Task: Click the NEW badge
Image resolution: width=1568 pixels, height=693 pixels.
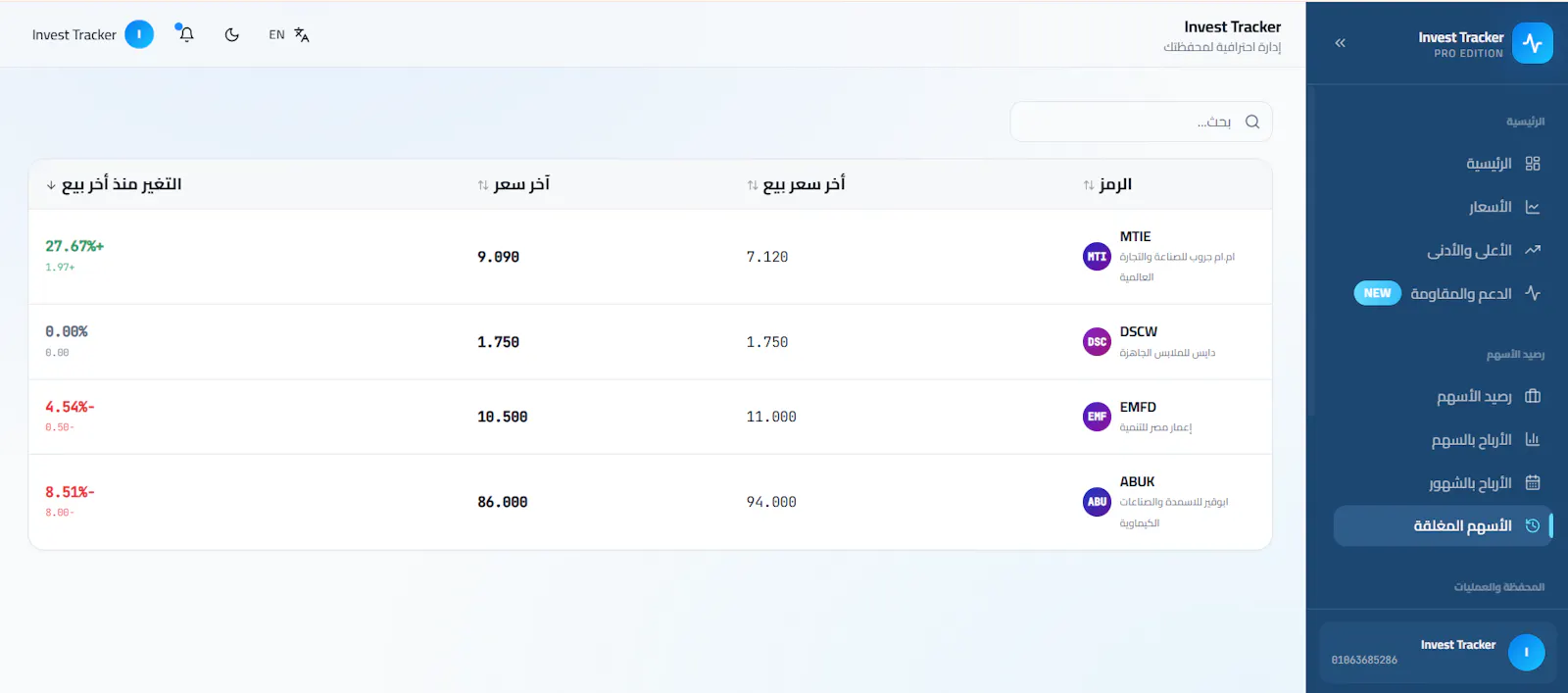Action: [x=1377, y=293]
